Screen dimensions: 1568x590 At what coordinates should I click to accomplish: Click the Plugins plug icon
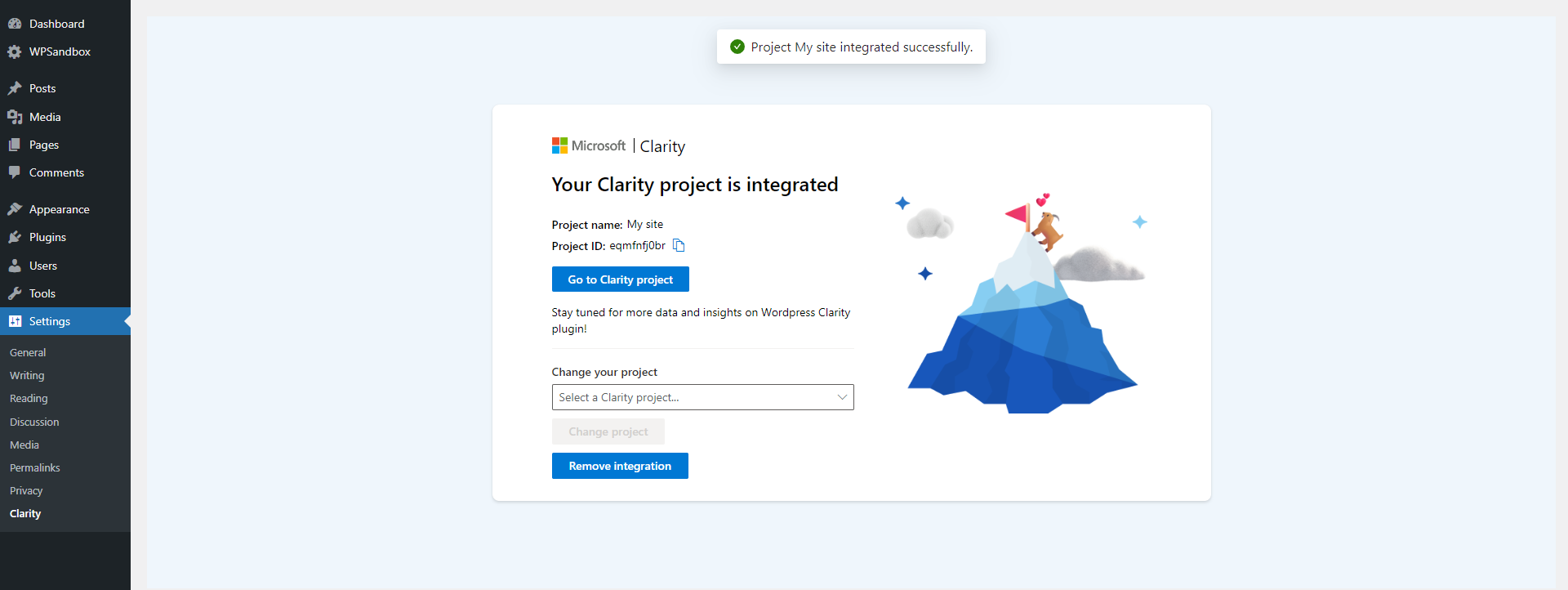[x=15, y=237]
